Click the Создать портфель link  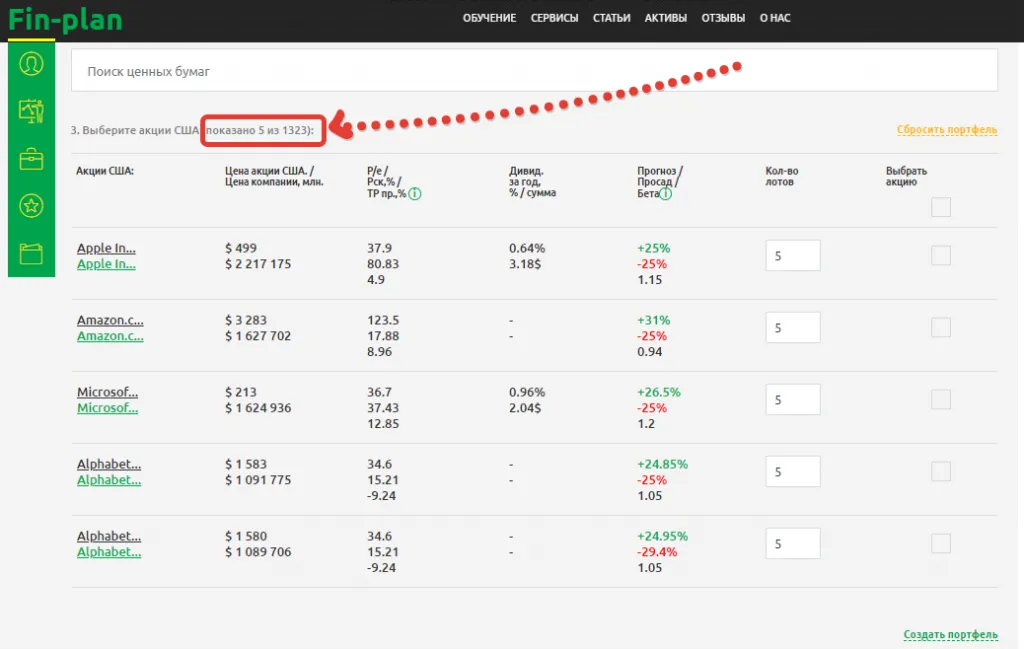pyautogui.click(x=950, y=635)
